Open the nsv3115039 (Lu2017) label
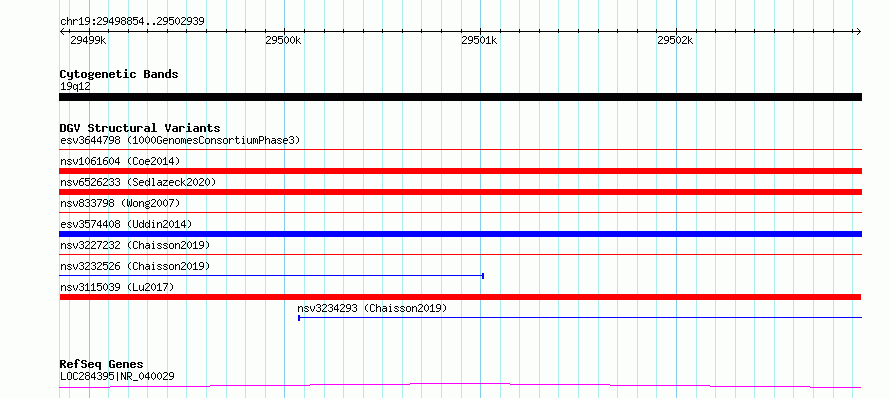Image resolution: width=890 pixels, height=398 pixels. [x=117, y=287]
